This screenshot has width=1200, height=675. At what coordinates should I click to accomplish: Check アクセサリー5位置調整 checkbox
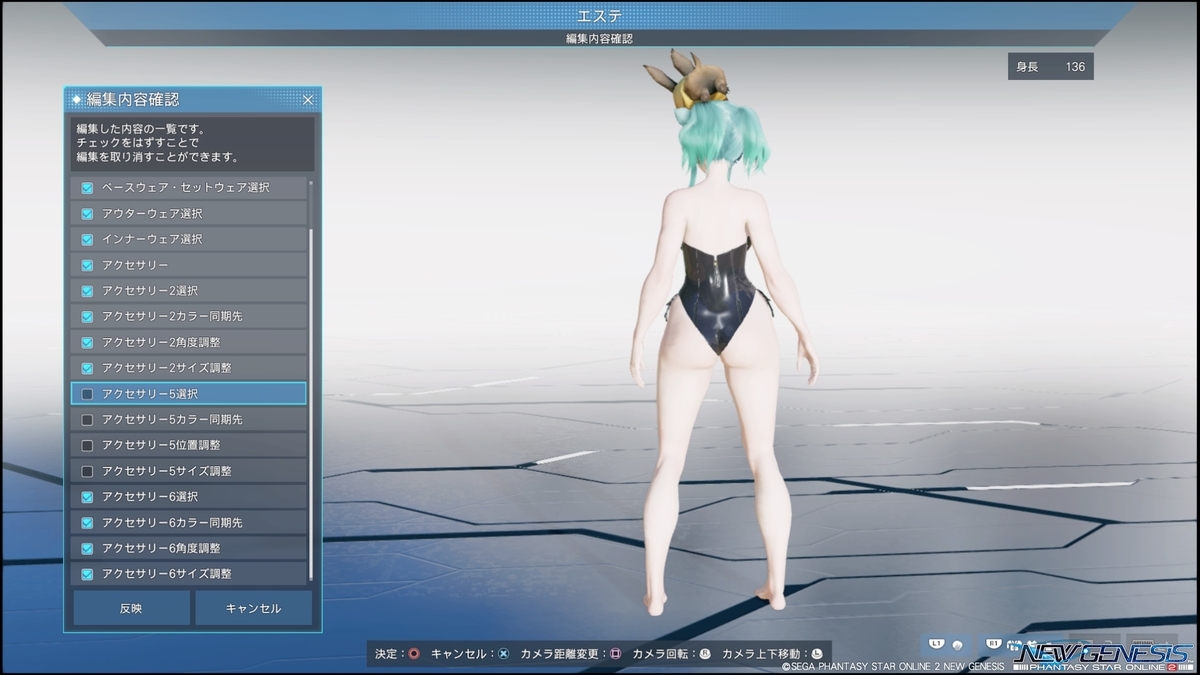(87, 445)
